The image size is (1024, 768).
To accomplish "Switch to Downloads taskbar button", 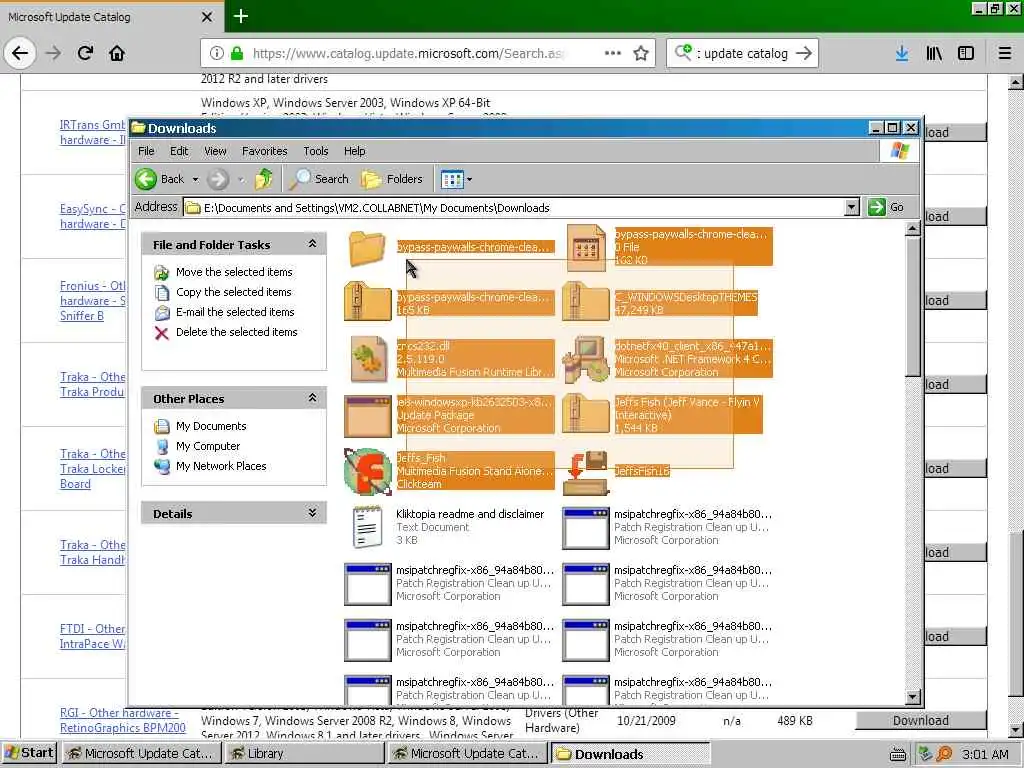I will (x=630, y=754).
